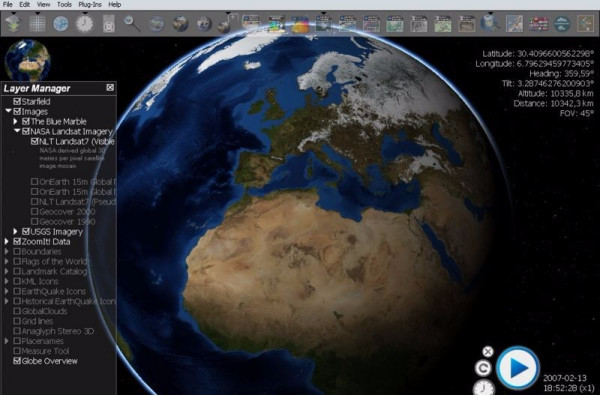Enable the NLT Landsat7 (Pseud checkbox

click(35, 201)
